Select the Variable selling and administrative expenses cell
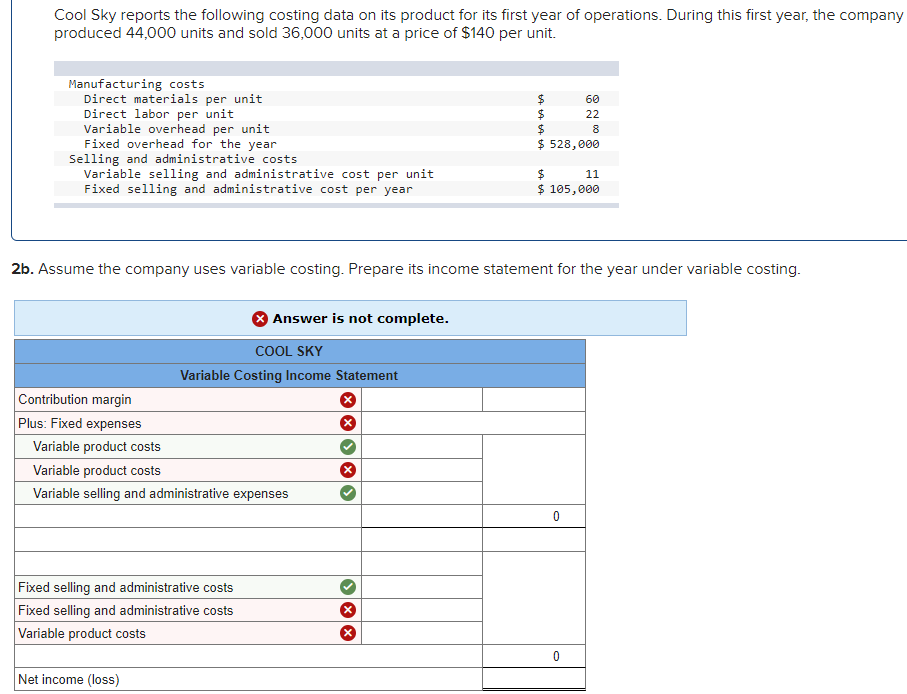This screenshot has height=694, width=907. [x=188, y=493]
